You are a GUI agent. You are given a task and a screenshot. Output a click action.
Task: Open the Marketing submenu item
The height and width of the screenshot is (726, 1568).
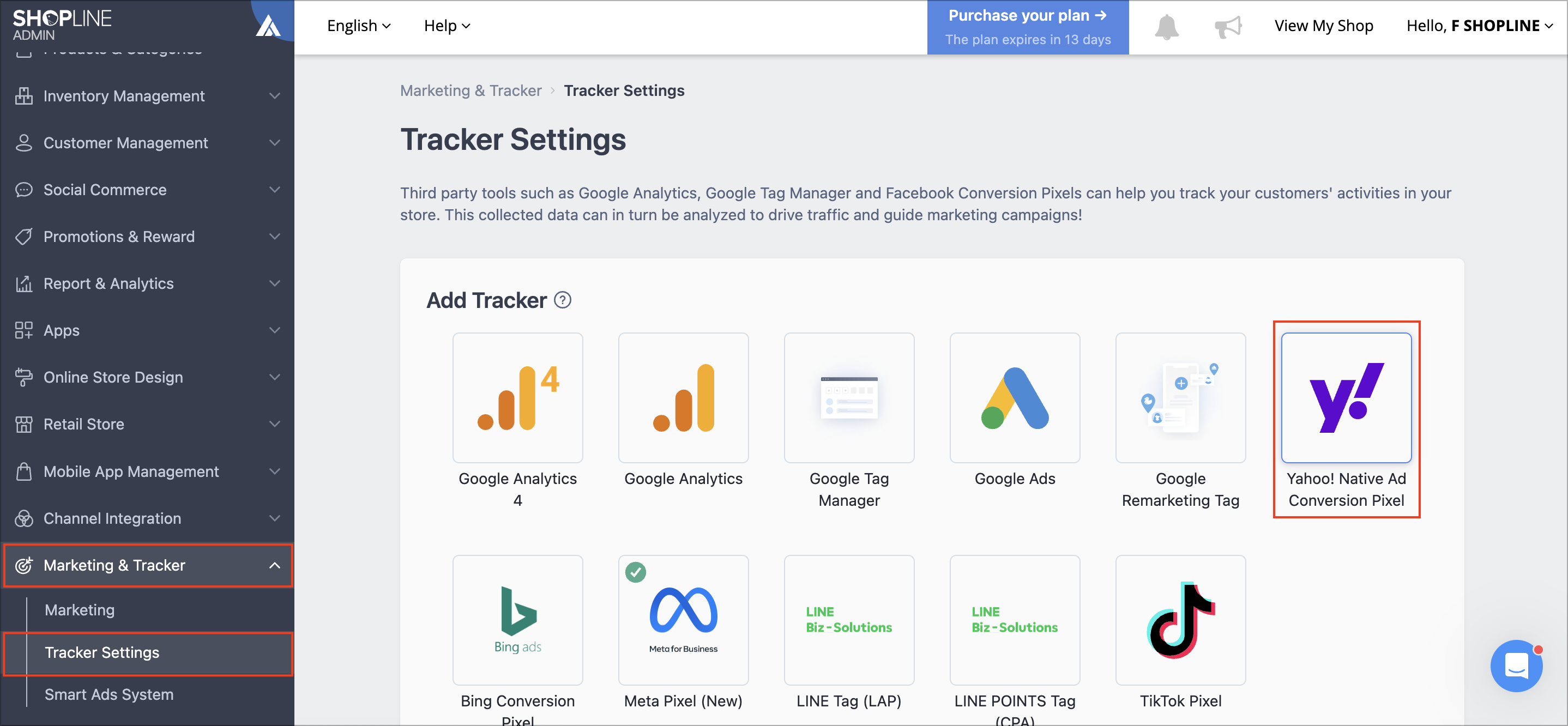[x=80, y=609]
